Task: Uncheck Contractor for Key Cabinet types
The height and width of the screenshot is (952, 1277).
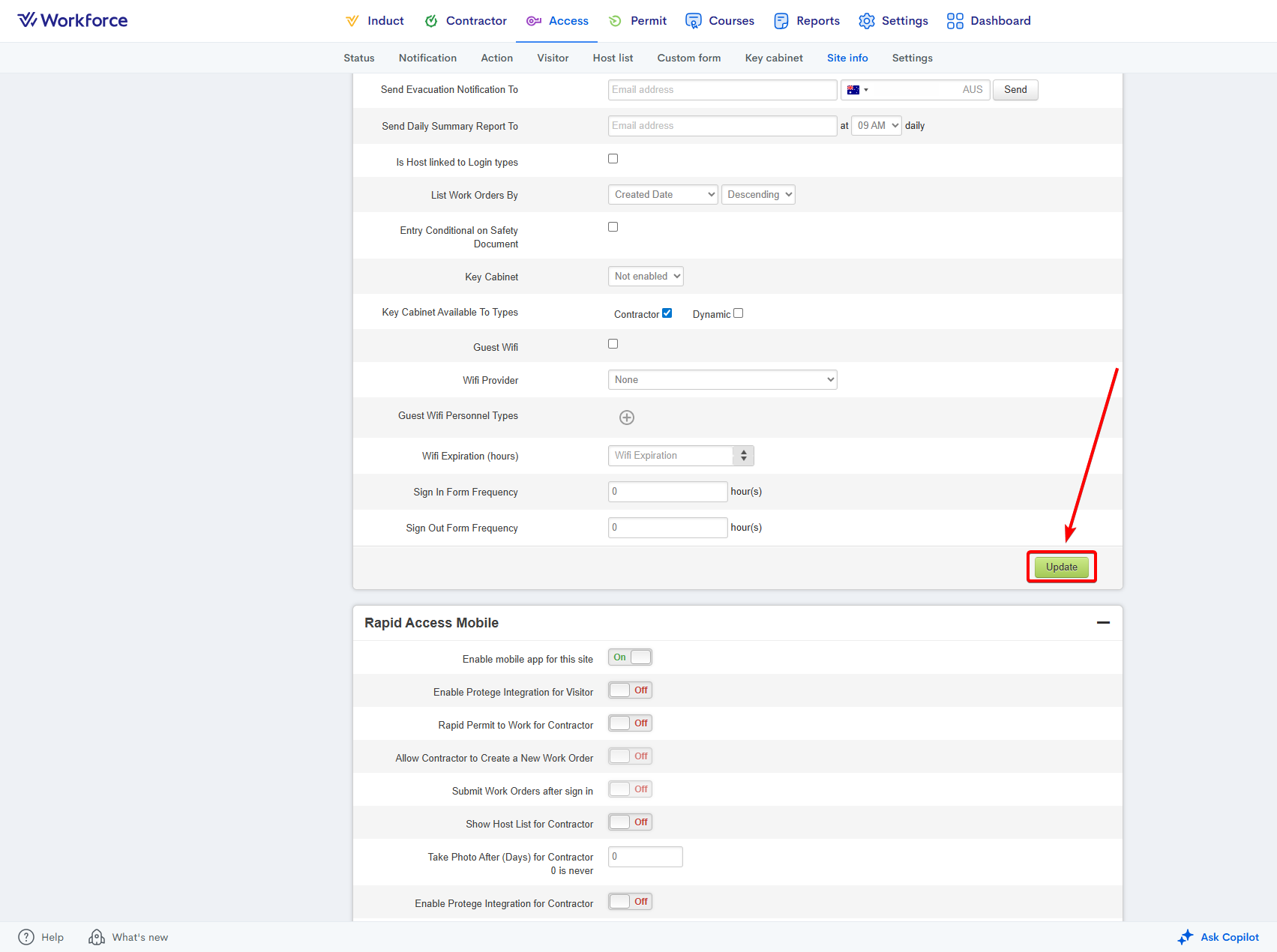Action: 667,313
